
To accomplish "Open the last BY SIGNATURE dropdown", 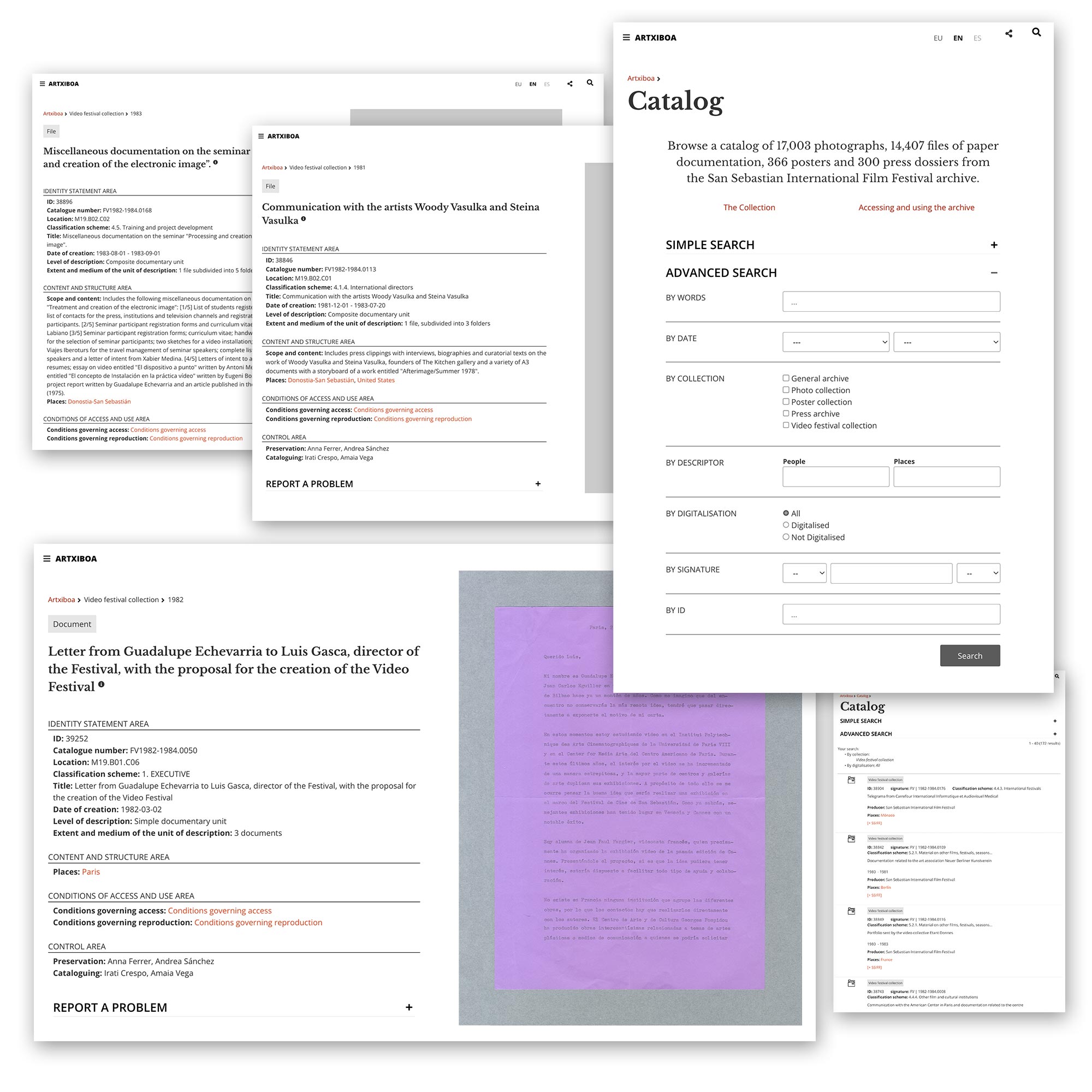I will point(978,573).
